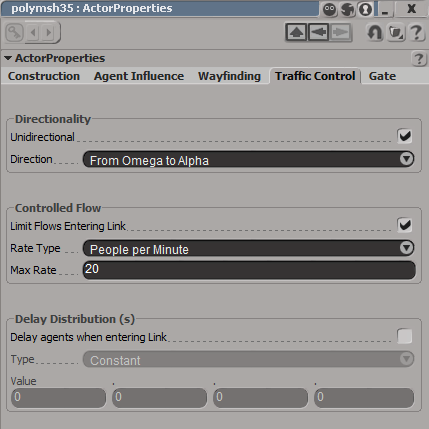Uncheck the Unidirectional checkbox
This screenshot has width=429, height=429.
coord(405,136)
